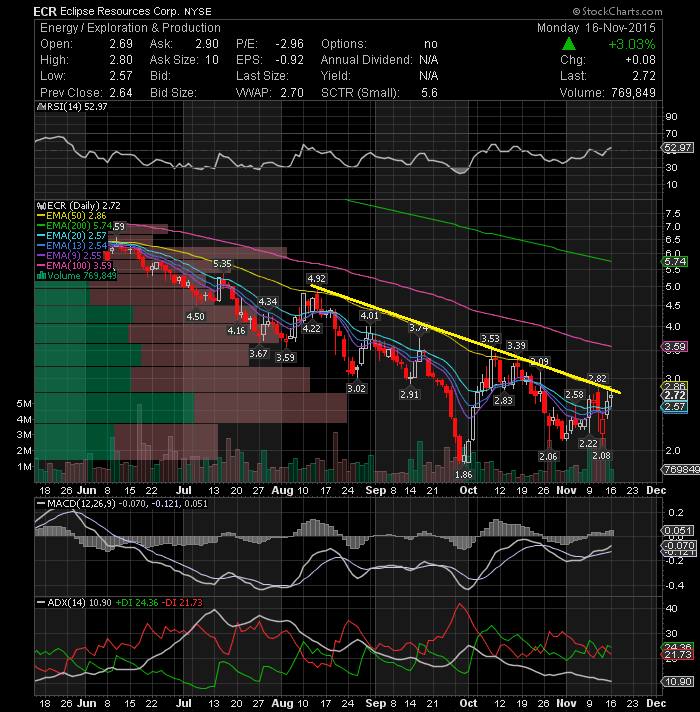Click the 0.051 MACD histogram axis tag
The width and height of the screenshot is (700, 712).
click(677, 531)
